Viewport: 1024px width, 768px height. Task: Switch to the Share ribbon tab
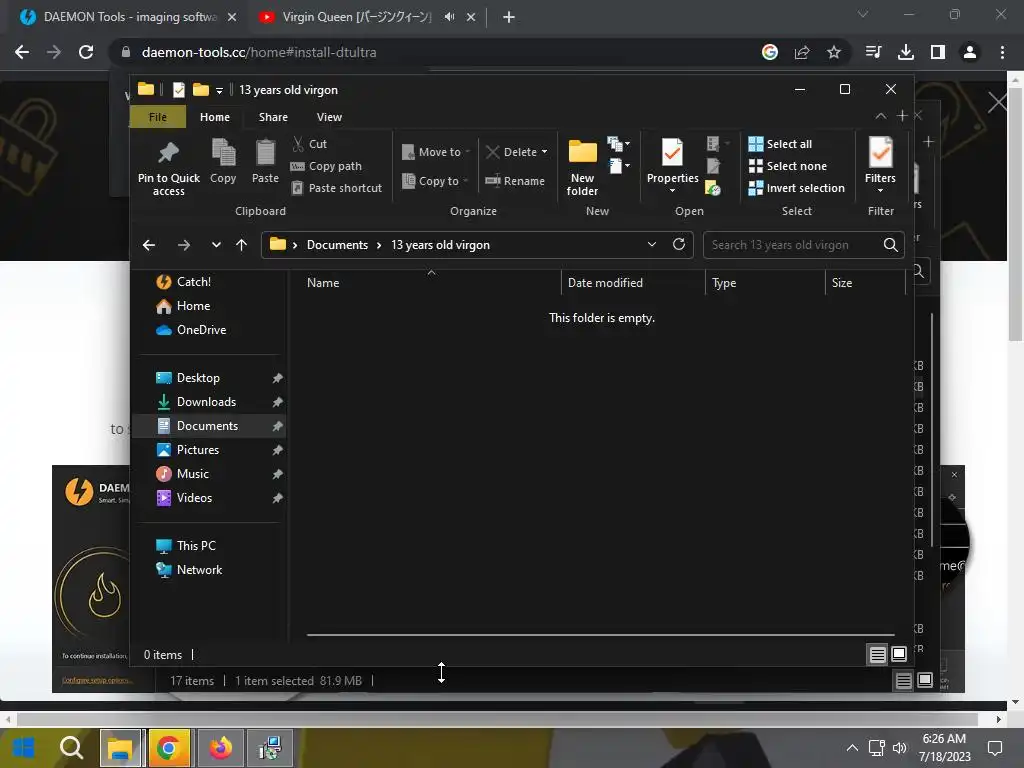pos(273,117)
